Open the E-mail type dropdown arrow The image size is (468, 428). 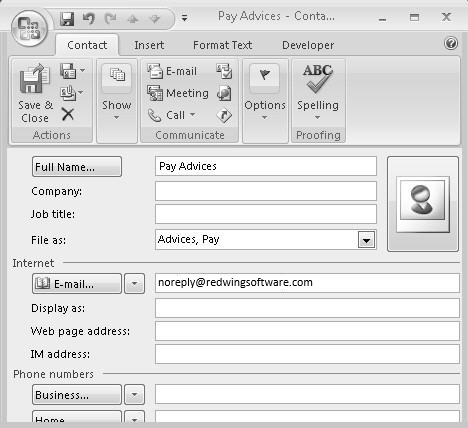click(134, 284)
